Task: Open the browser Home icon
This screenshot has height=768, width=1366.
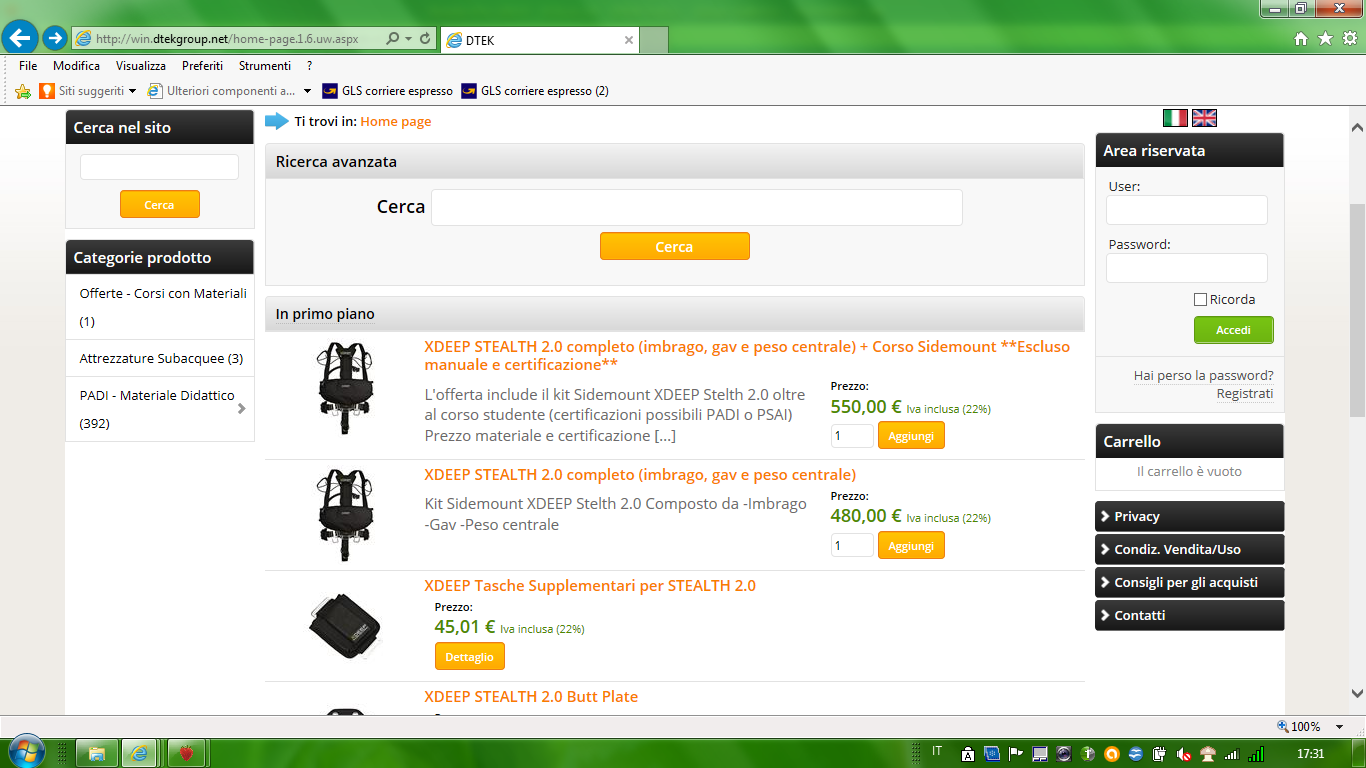Action: (x=1301, y=39)
